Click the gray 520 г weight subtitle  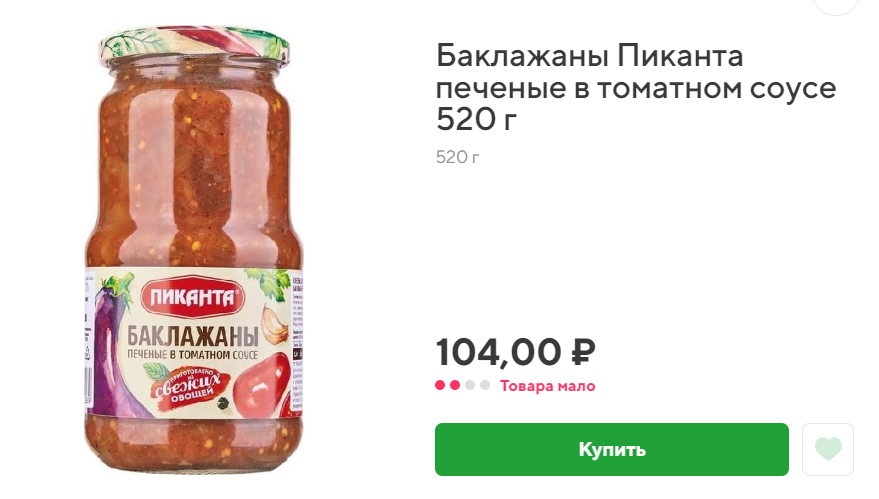pos(457,157)
